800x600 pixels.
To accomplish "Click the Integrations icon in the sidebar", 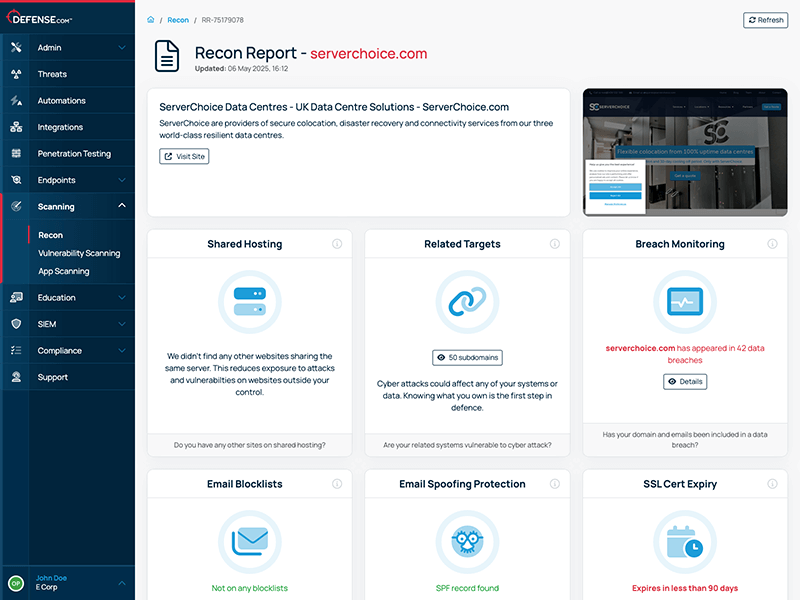I will tap(16, 127).
